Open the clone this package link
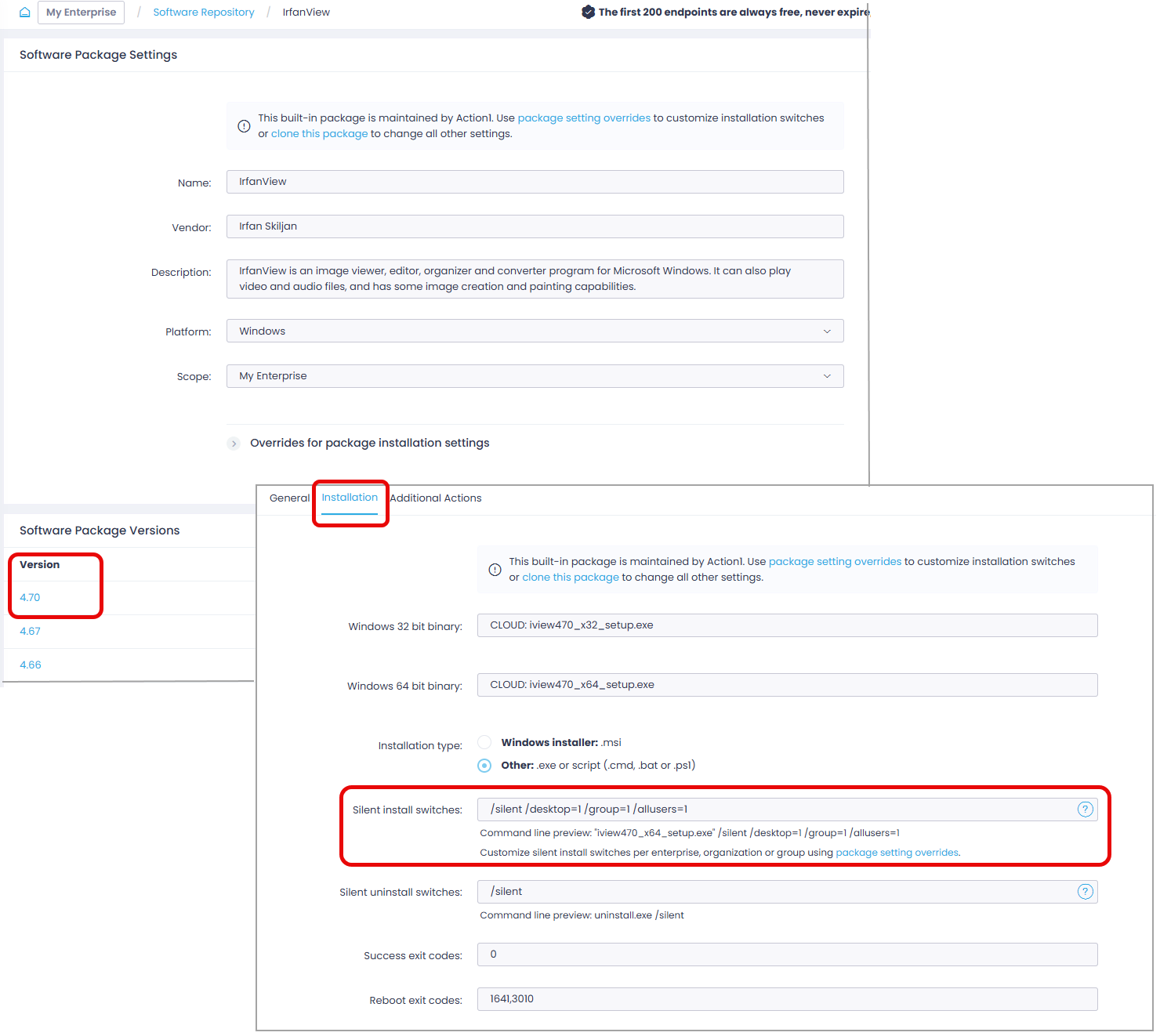This screenshot has width=1160, height=1036. click(318, 133)
